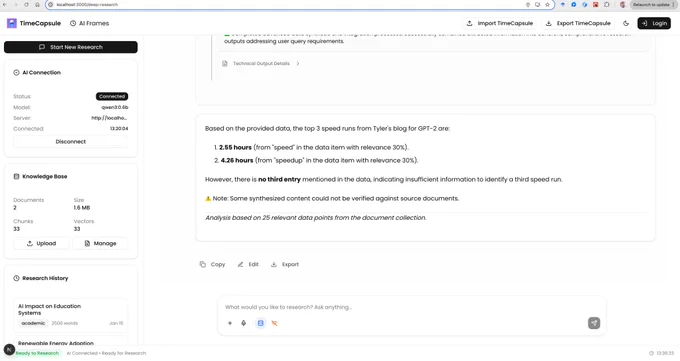Viewport: 680px width, 361px height.
Task: Click the browser back arrow
Action: pyautogui.click(x=5, y=4)
